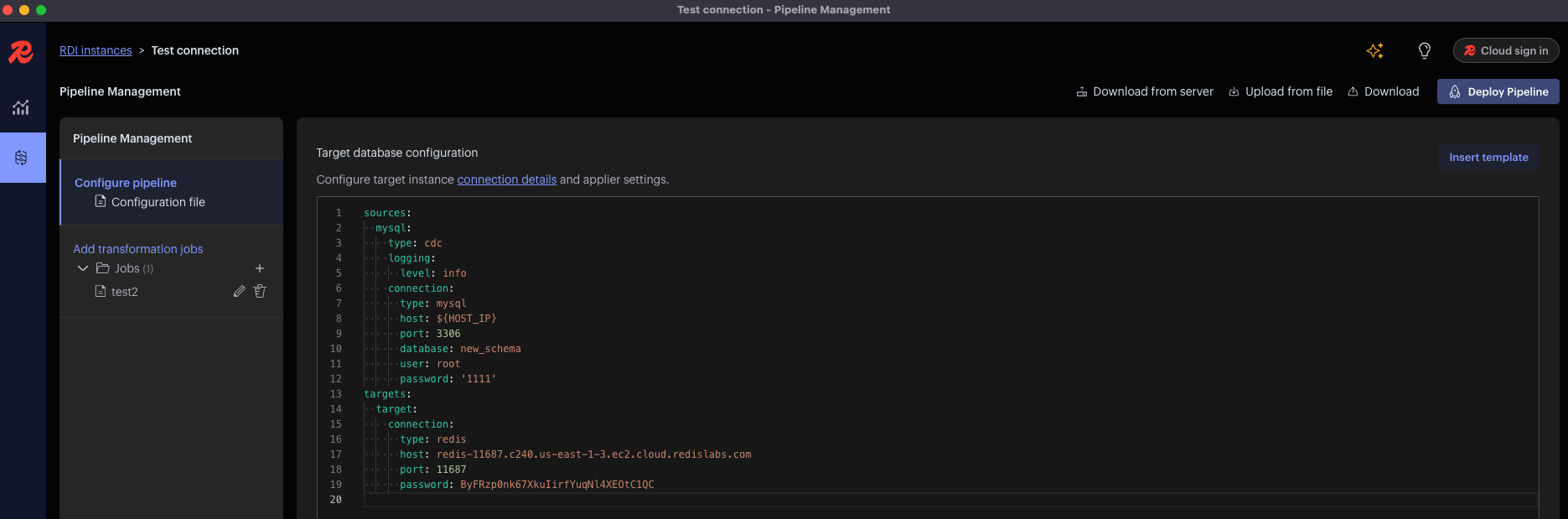Screen dimensions: 1568x519
Task: Click Cloud sign in button
Action: pyautogui.click(x=1506, y=50)
